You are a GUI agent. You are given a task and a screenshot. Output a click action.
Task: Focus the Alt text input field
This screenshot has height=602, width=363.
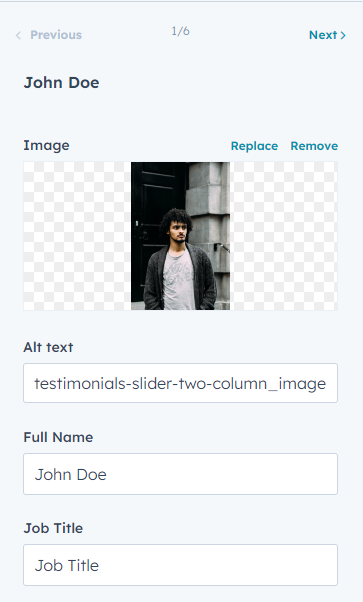pyautogui.click(x=181, y=383)
